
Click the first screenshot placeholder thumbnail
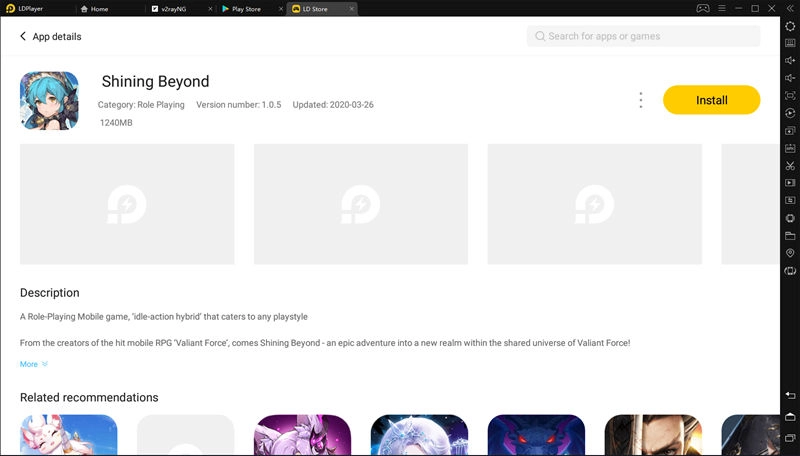127,204
